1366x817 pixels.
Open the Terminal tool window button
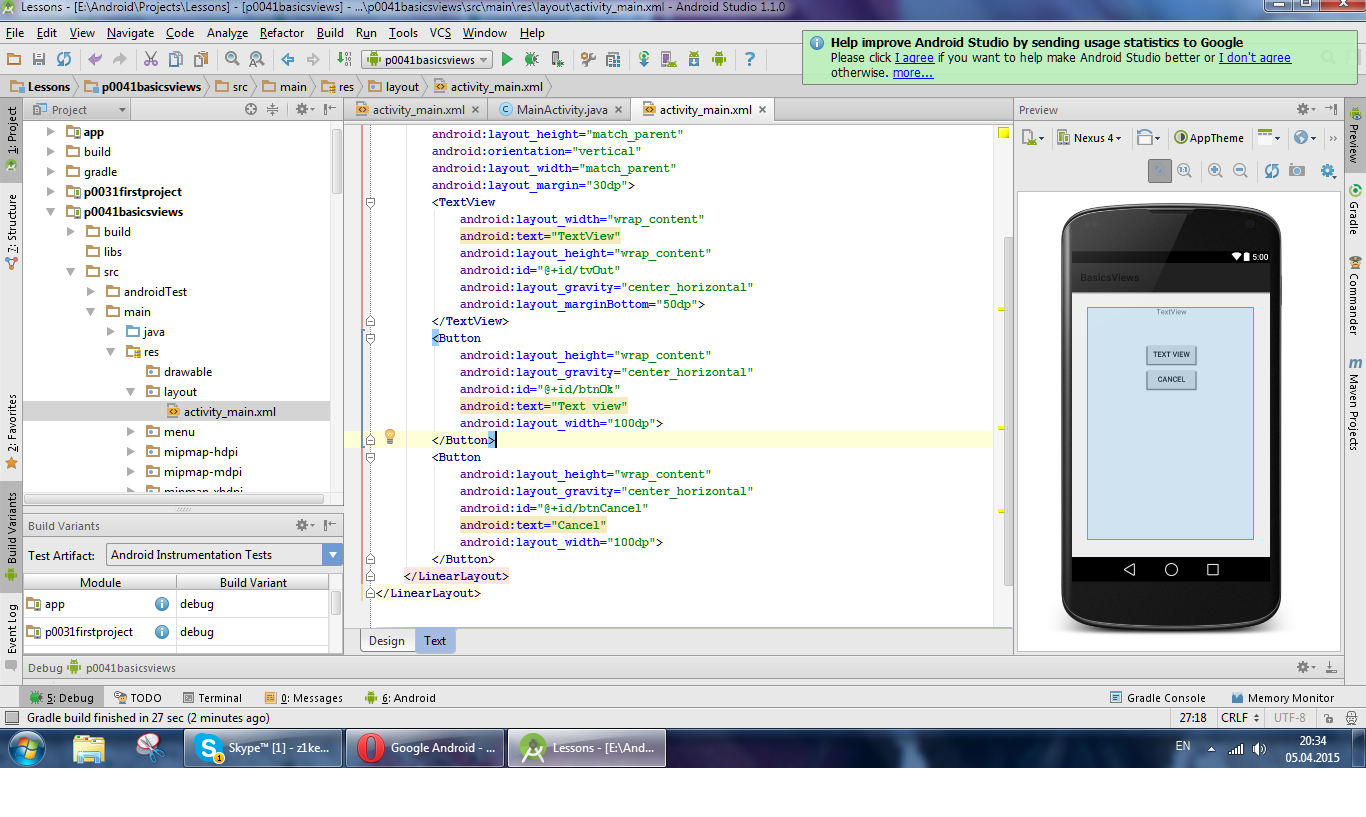click(x=212, y=698)
